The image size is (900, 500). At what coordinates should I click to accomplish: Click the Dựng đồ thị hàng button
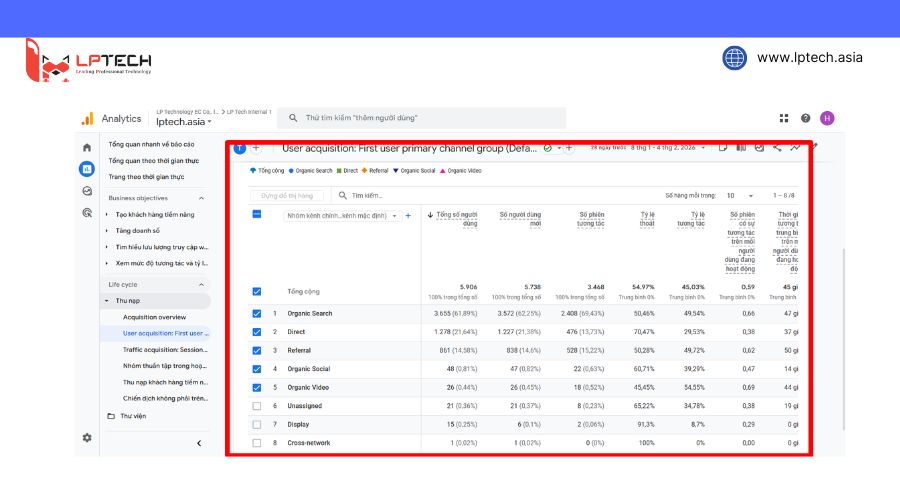click(287, 196)
